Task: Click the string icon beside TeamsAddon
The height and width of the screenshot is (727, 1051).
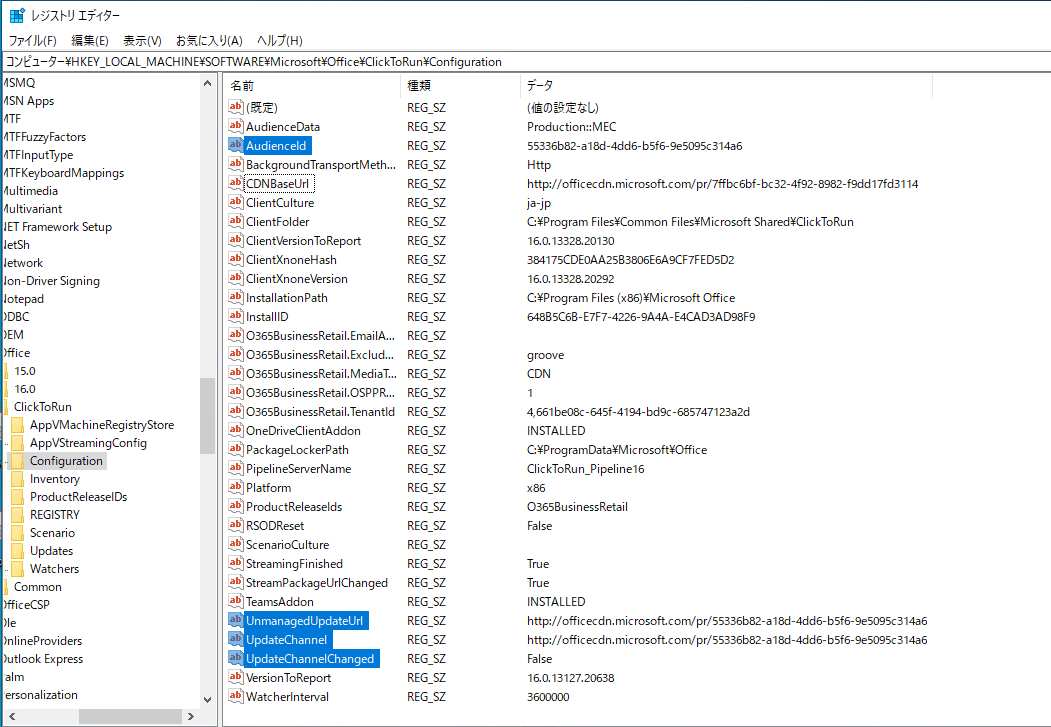Action: 235,601
